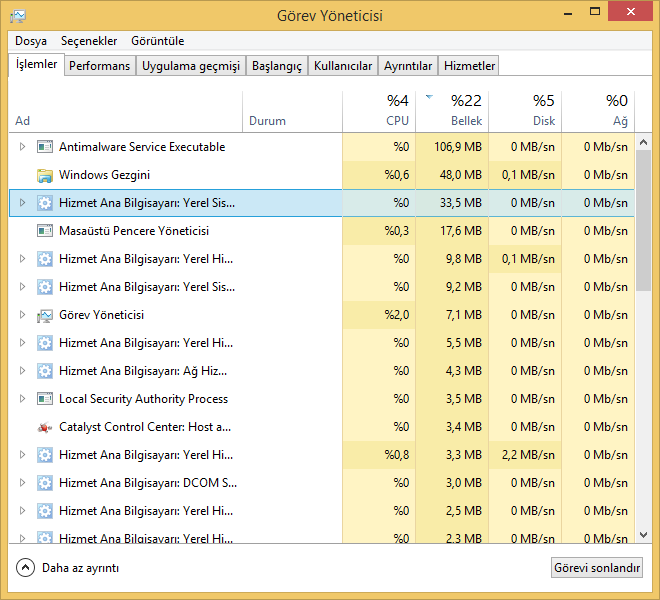Select the Windows Gezgini folder icon
The height and width of the screenshot is (600, 660).
point(45,175)
